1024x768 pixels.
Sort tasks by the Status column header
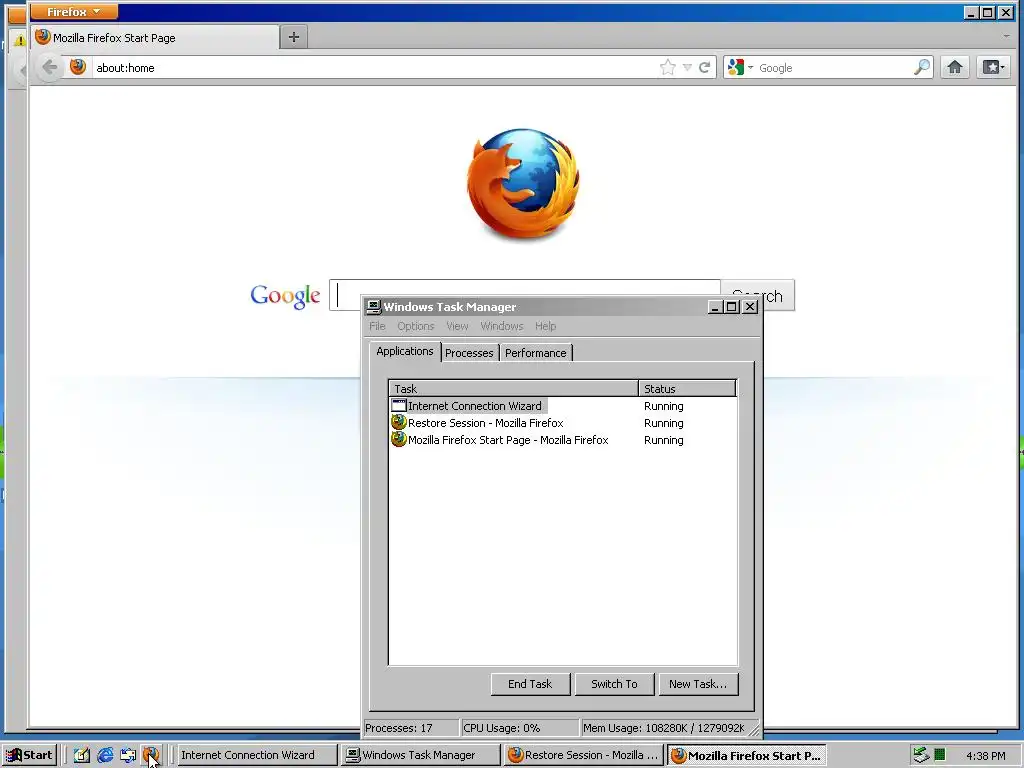pyautogui.click(x=687, y=389)
